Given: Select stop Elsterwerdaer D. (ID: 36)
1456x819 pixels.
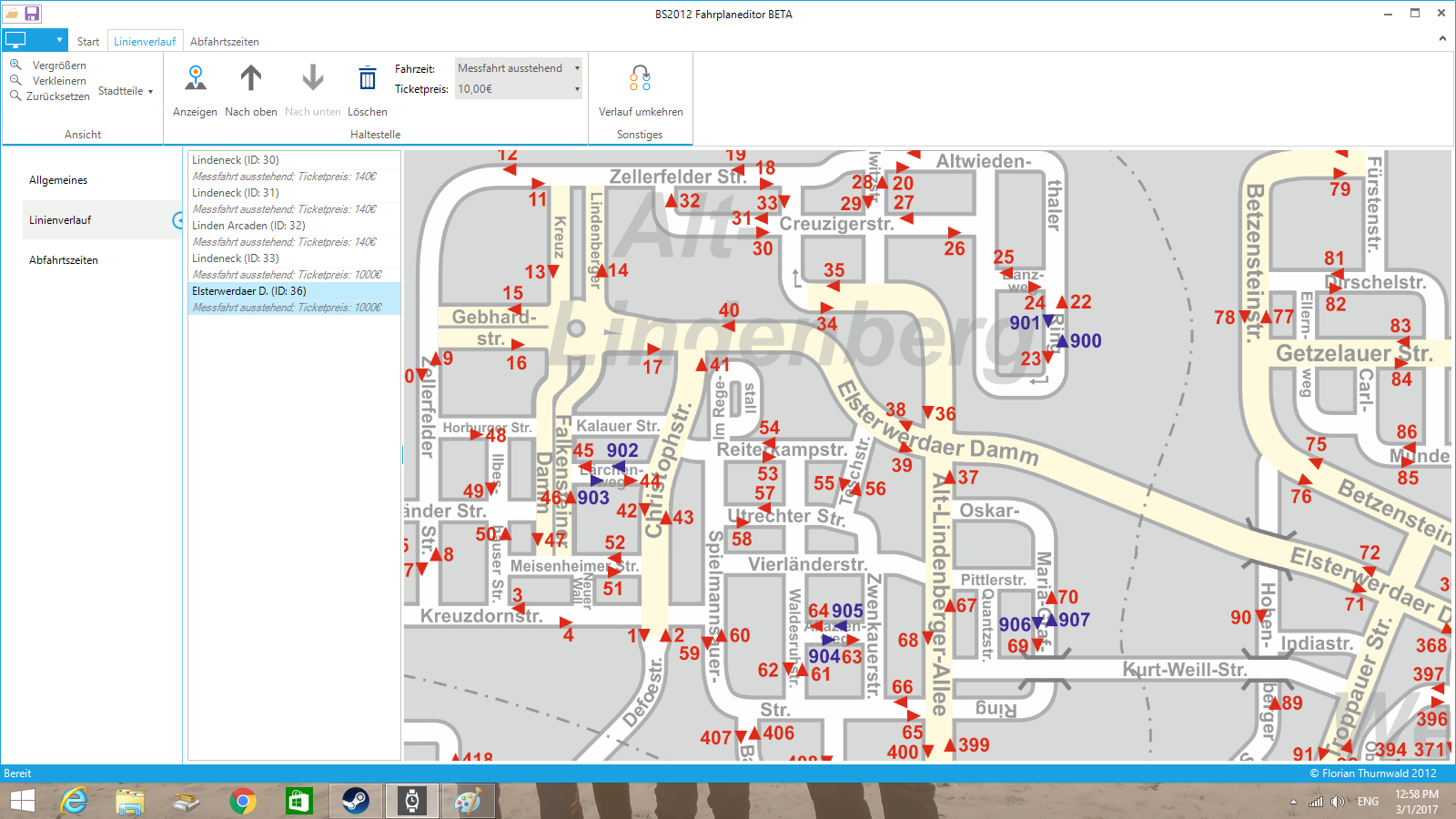Looking at the screenshot, I should pos(294,291).
